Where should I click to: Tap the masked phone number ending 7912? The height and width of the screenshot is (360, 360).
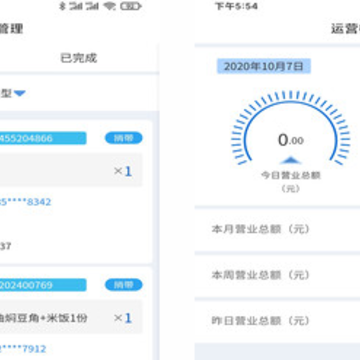coord(23,349)
